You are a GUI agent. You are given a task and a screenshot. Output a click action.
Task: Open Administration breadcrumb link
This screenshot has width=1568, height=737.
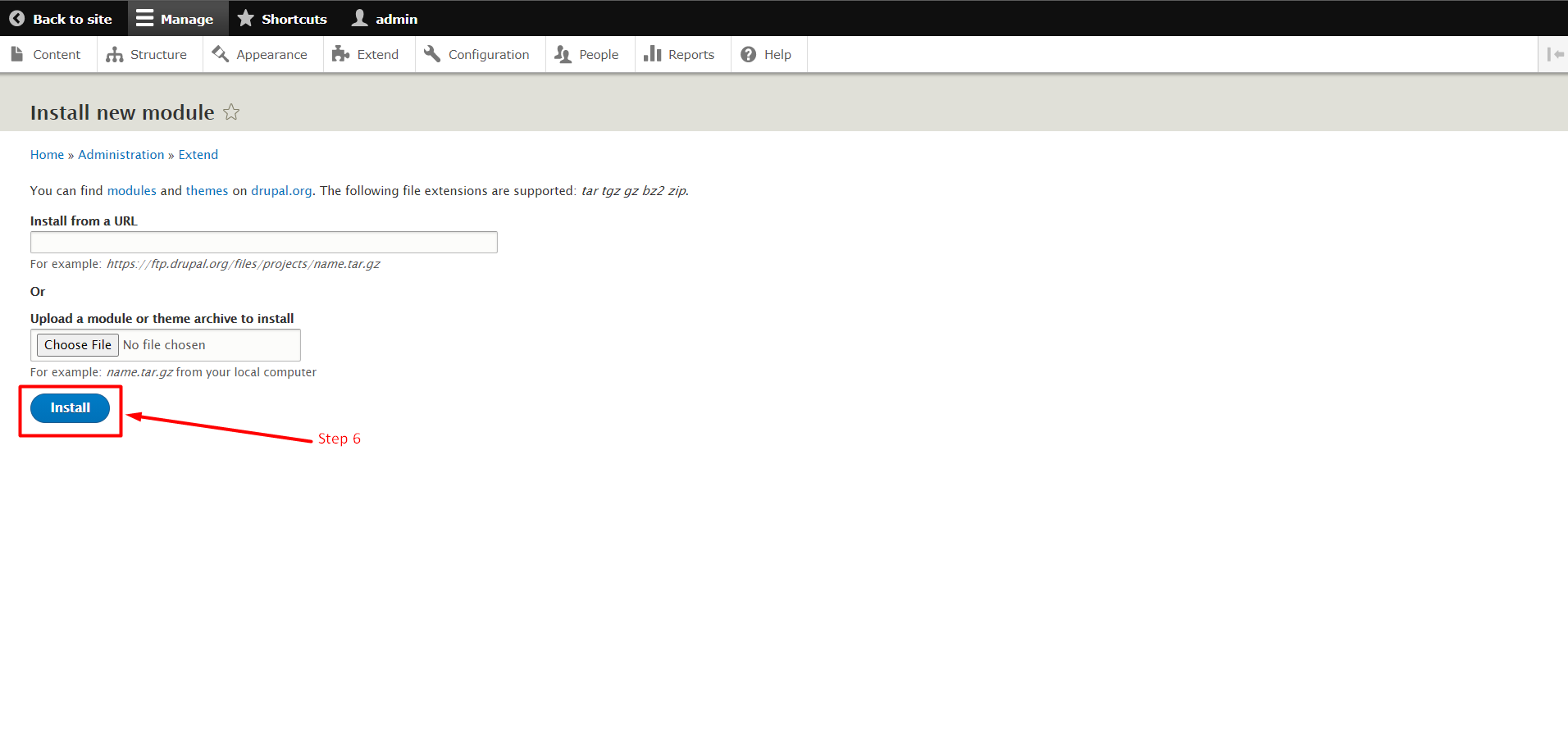click(121, 155)
